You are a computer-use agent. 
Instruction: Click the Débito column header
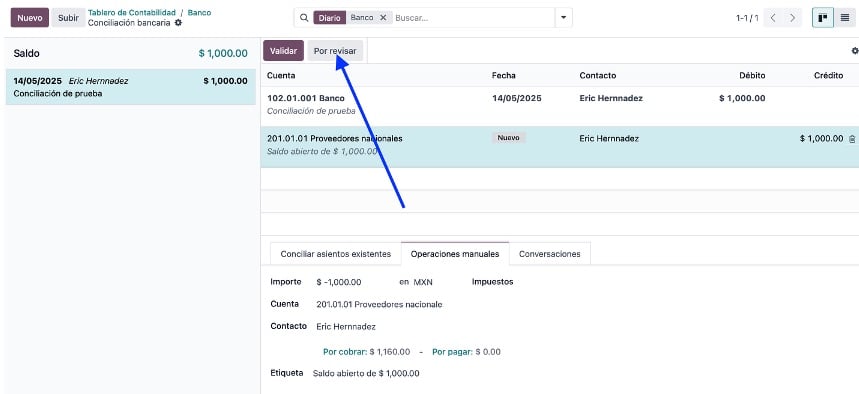click(752, 76)
